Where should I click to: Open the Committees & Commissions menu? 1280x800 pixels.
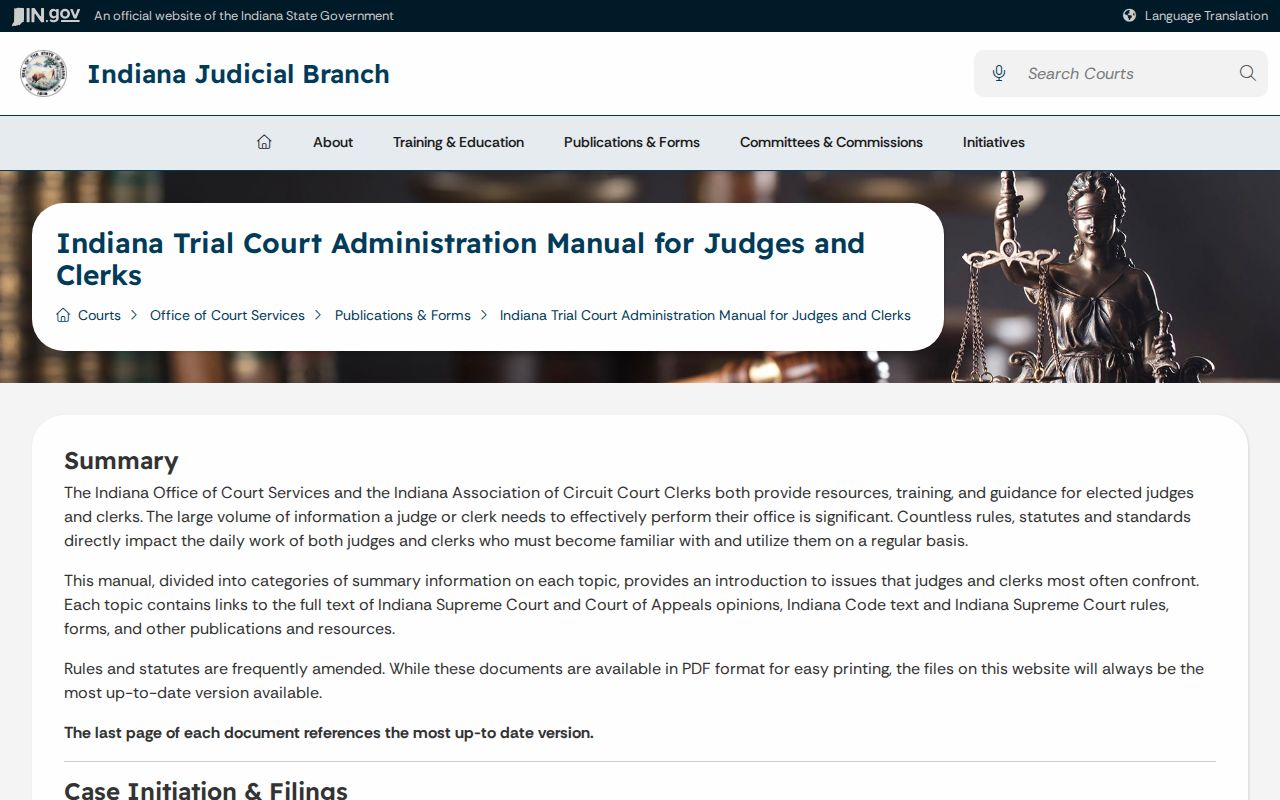tap(831, 142)
